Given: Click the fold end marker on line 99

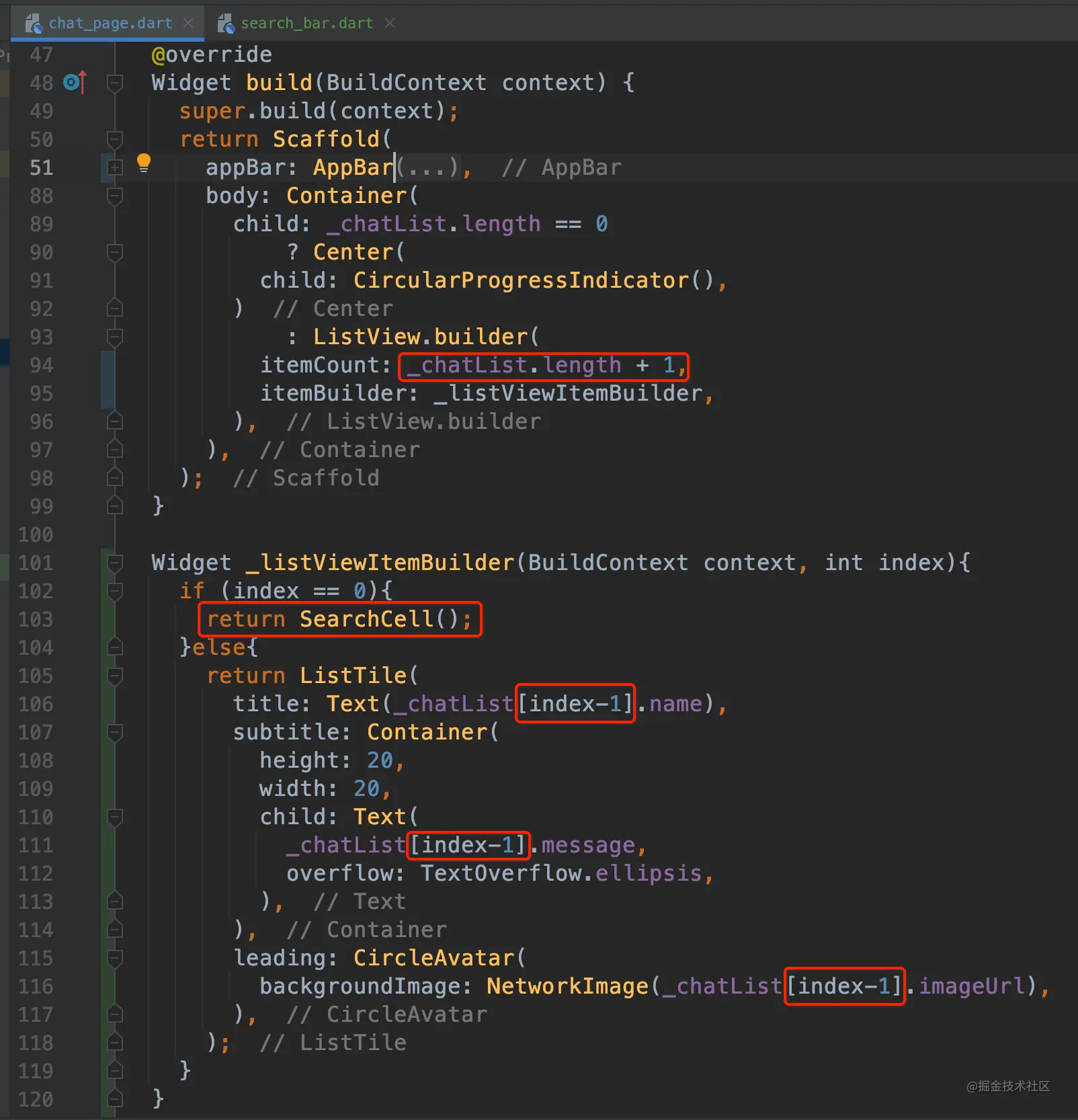Looking at the screenshot, I should pos(115,506).
